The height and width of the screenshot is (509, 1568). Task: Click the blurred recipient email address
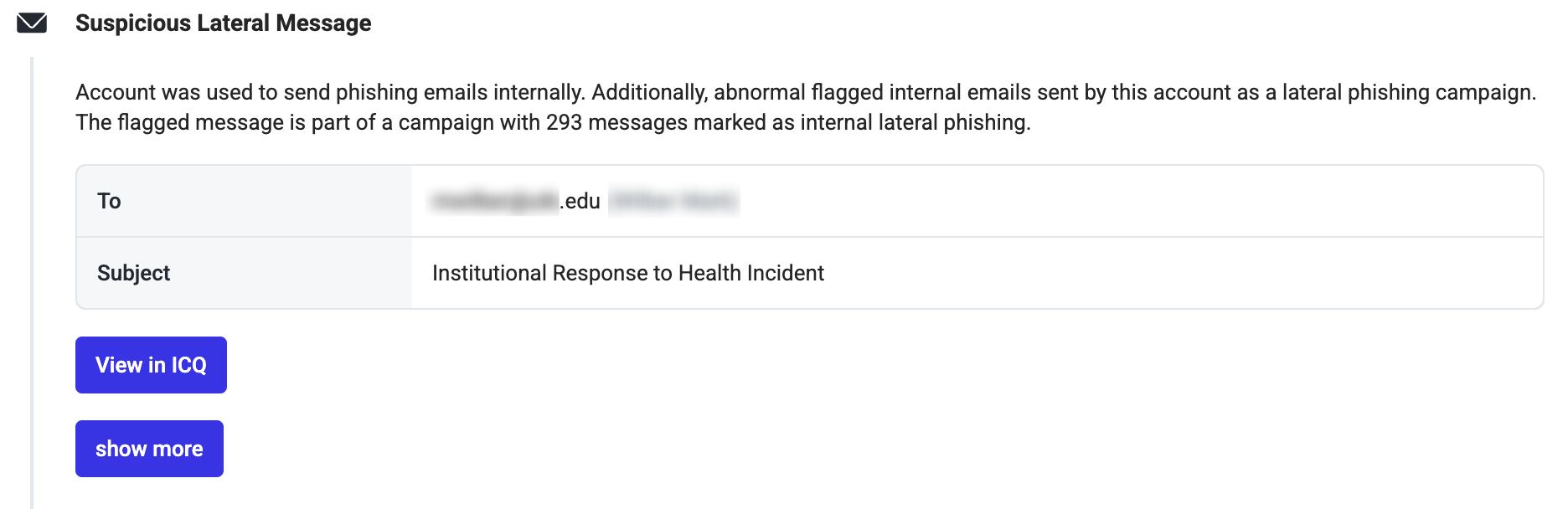pos(494,201)
